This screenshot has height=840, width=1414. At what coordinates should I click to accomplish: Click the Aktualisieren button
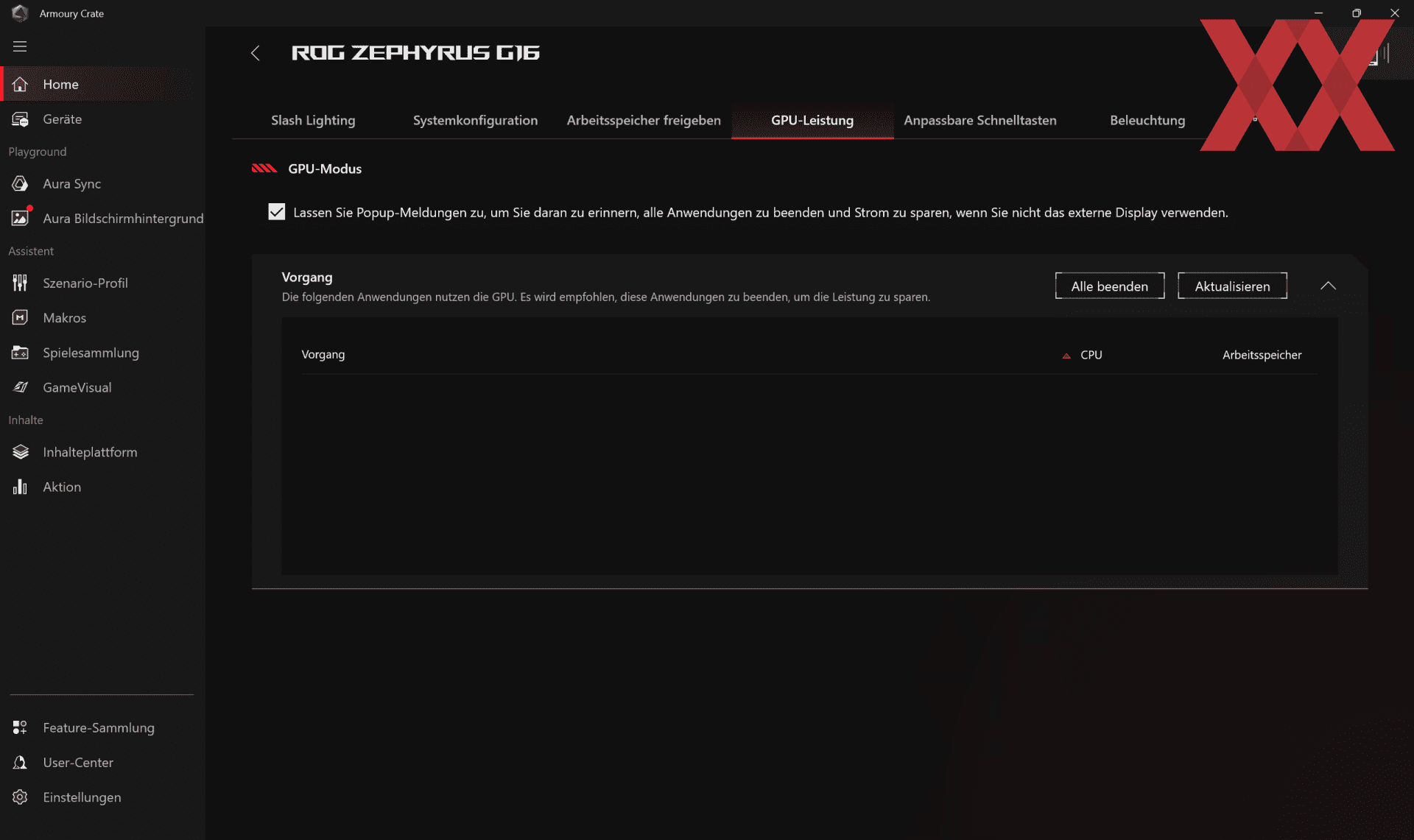[1232, 286]
